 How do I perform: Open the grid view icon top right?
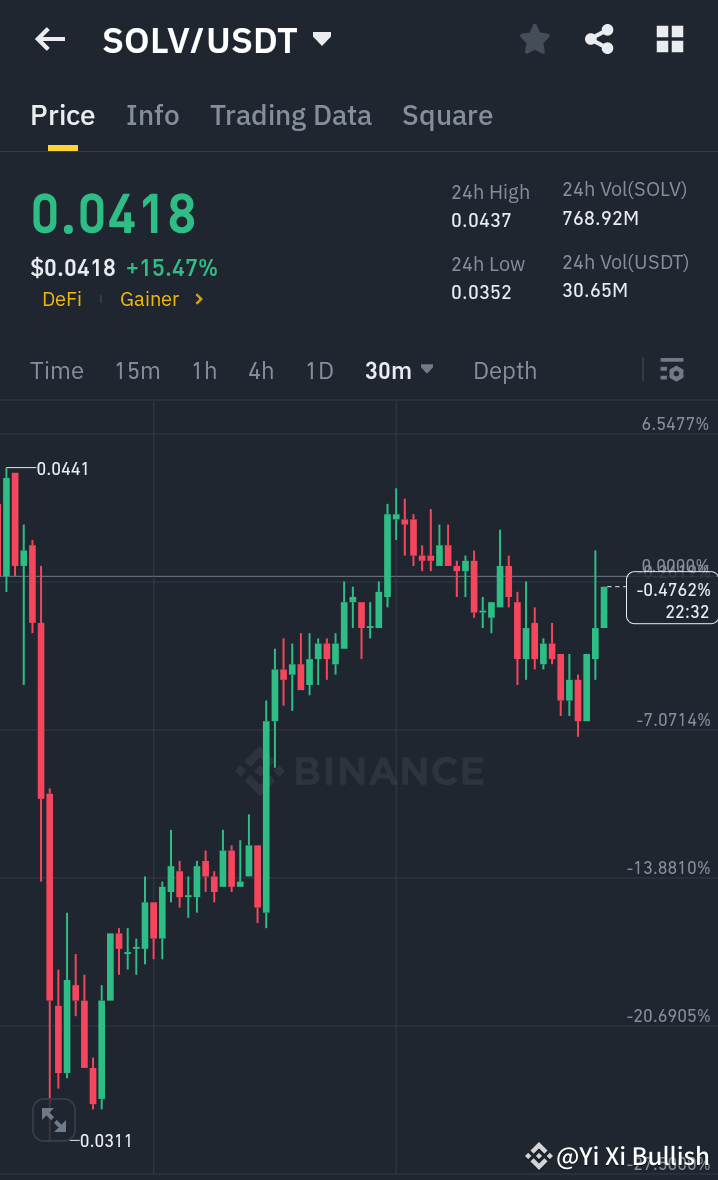click(x=668, y=39)
